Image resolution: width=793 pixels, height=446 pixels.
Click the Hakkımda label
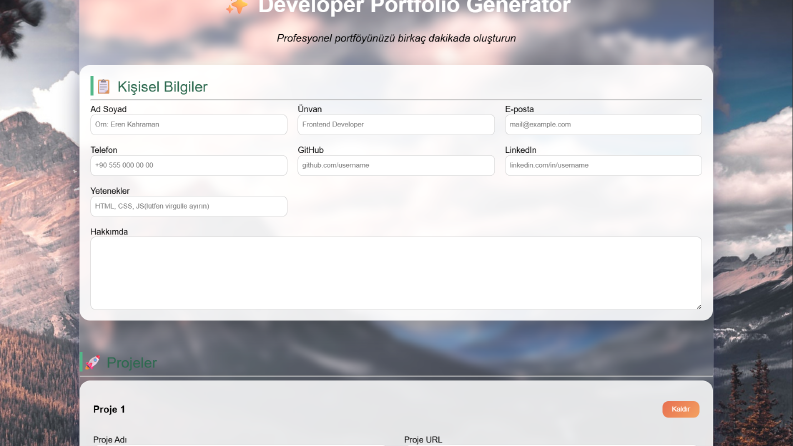109,232
